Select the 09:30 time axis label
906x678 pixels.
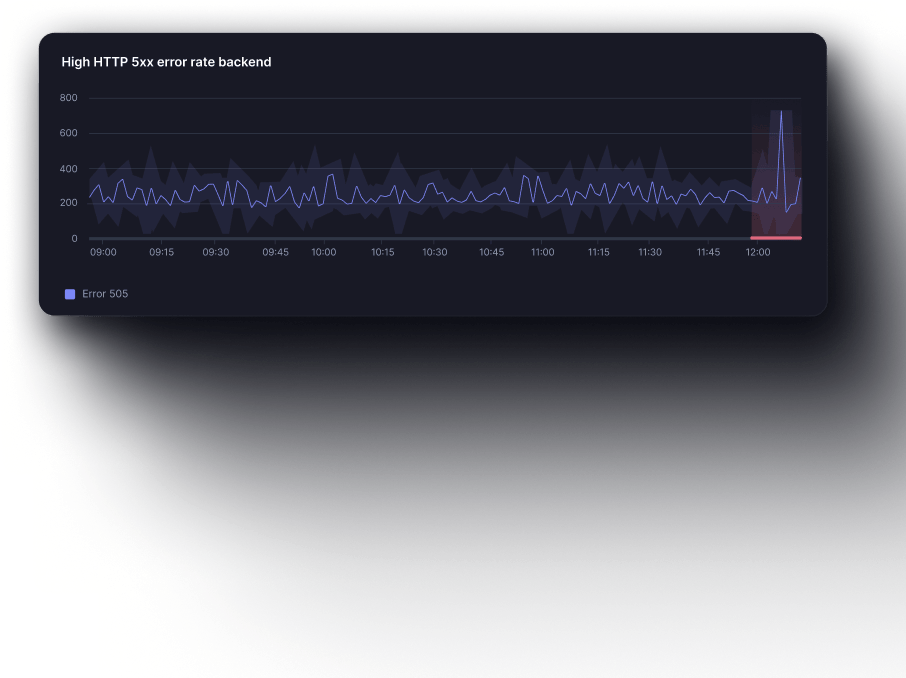(216, 253)
